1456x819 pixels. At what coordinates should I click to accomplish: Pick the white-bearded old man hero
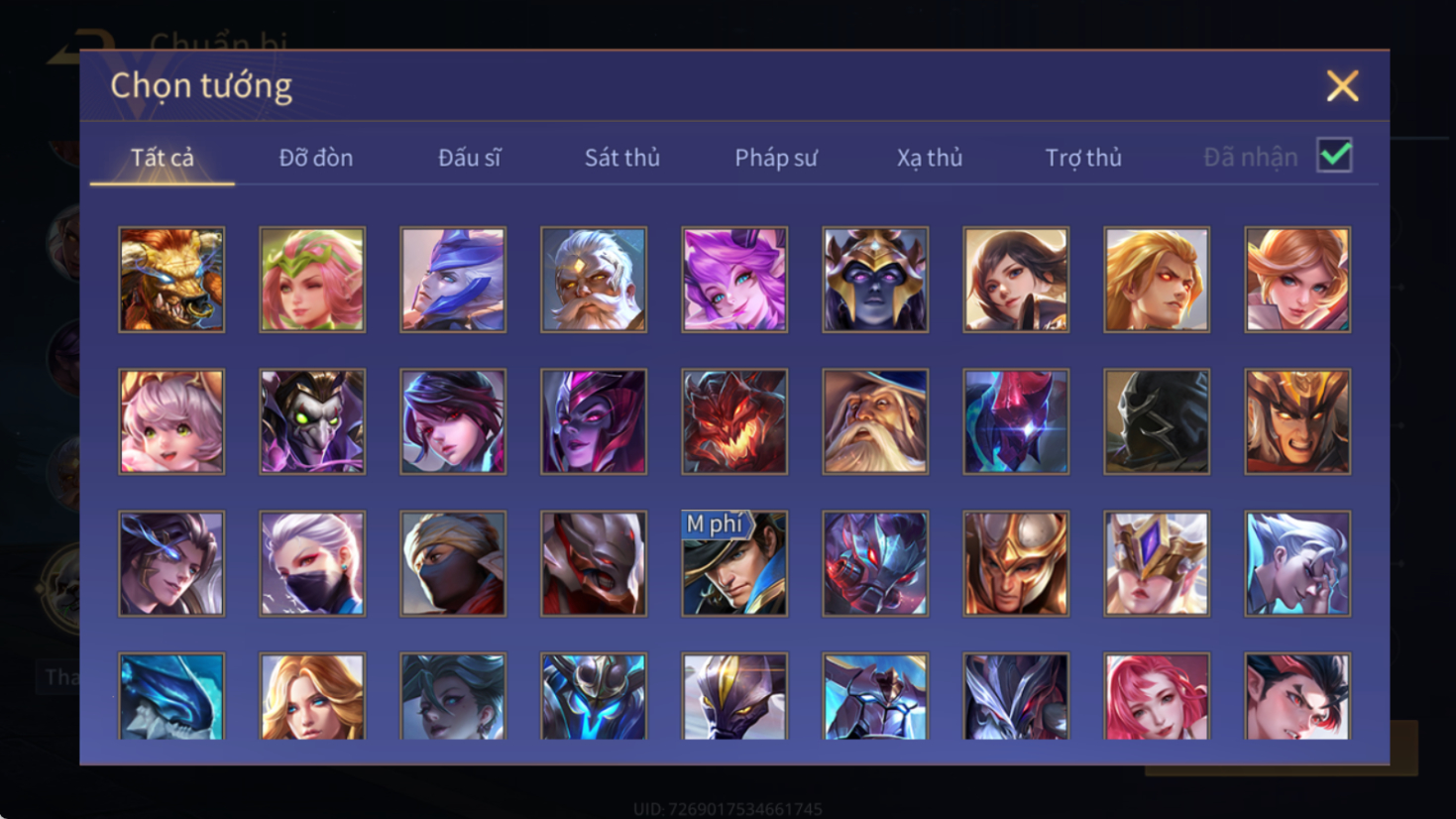594,280
